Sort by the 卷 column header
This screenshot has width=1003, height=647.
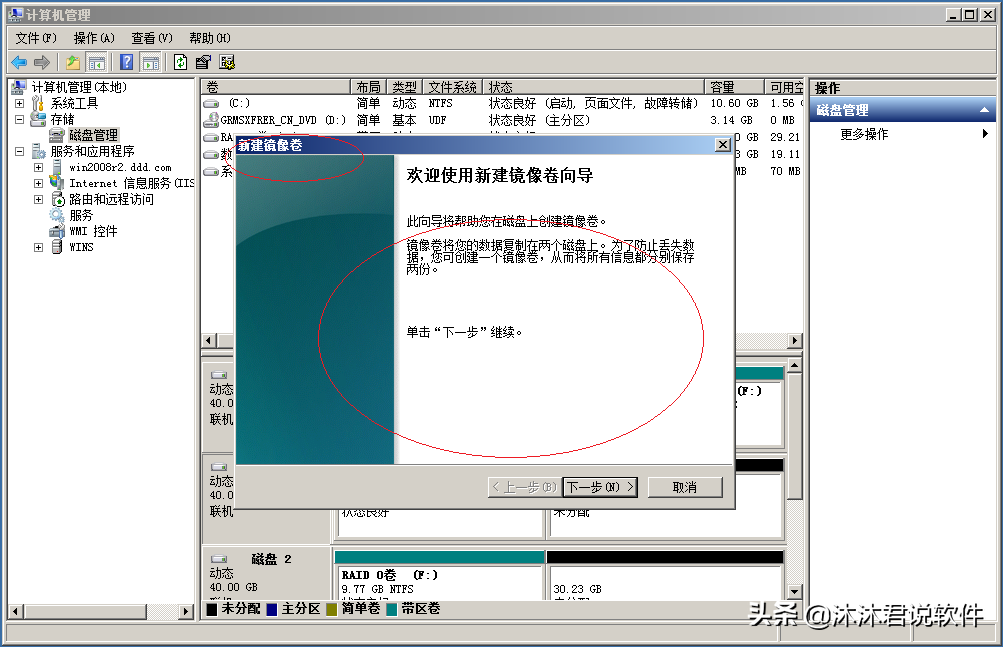276,87
